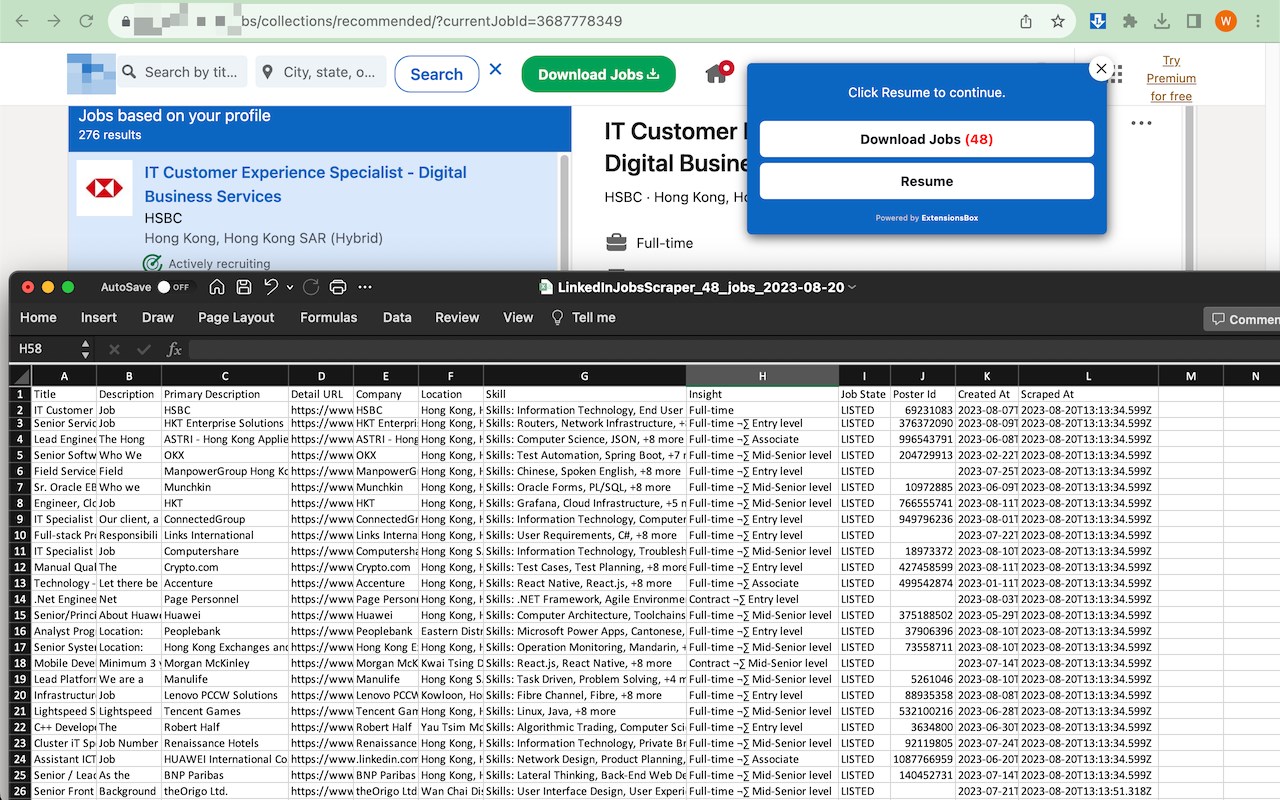Image resolution: width=1280 pixels, height=800 pixels.
Task: Select the 'Scraped At' header cell
Action: pyautogui.click(x=1088, y=394)
